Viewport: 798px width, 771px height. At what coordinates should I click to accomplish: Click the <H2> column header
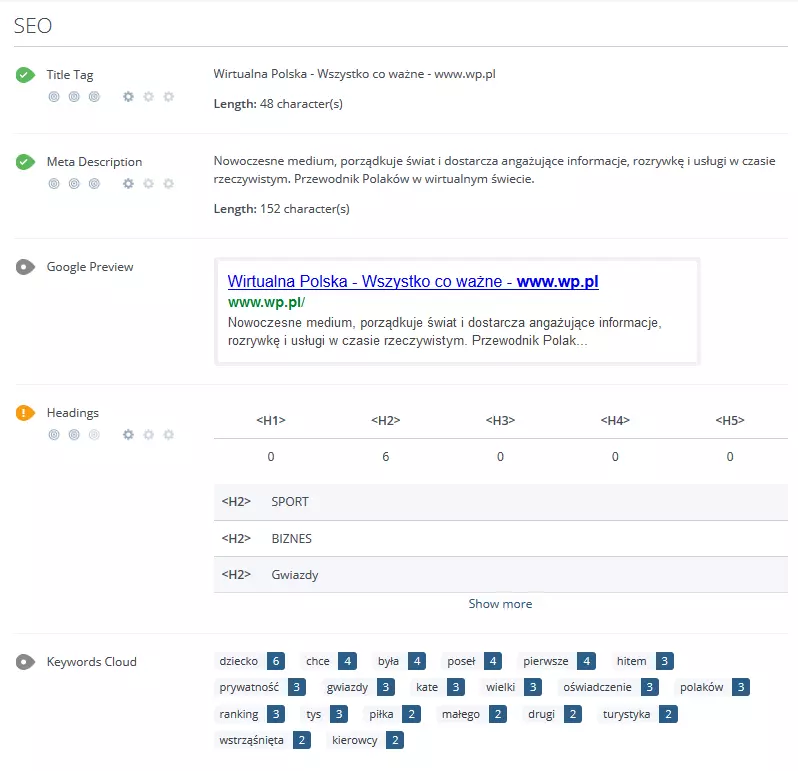coord(386,420)
